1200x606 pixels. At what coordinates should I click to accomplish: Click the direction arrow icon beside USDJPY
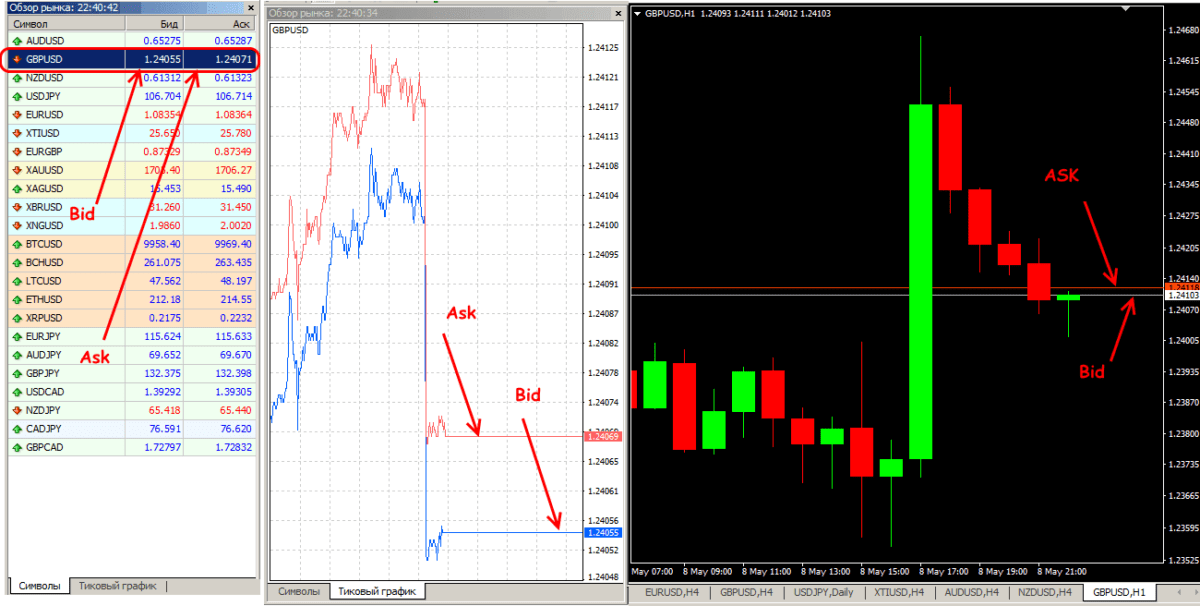pyautogui.click(x=17, y=96)
